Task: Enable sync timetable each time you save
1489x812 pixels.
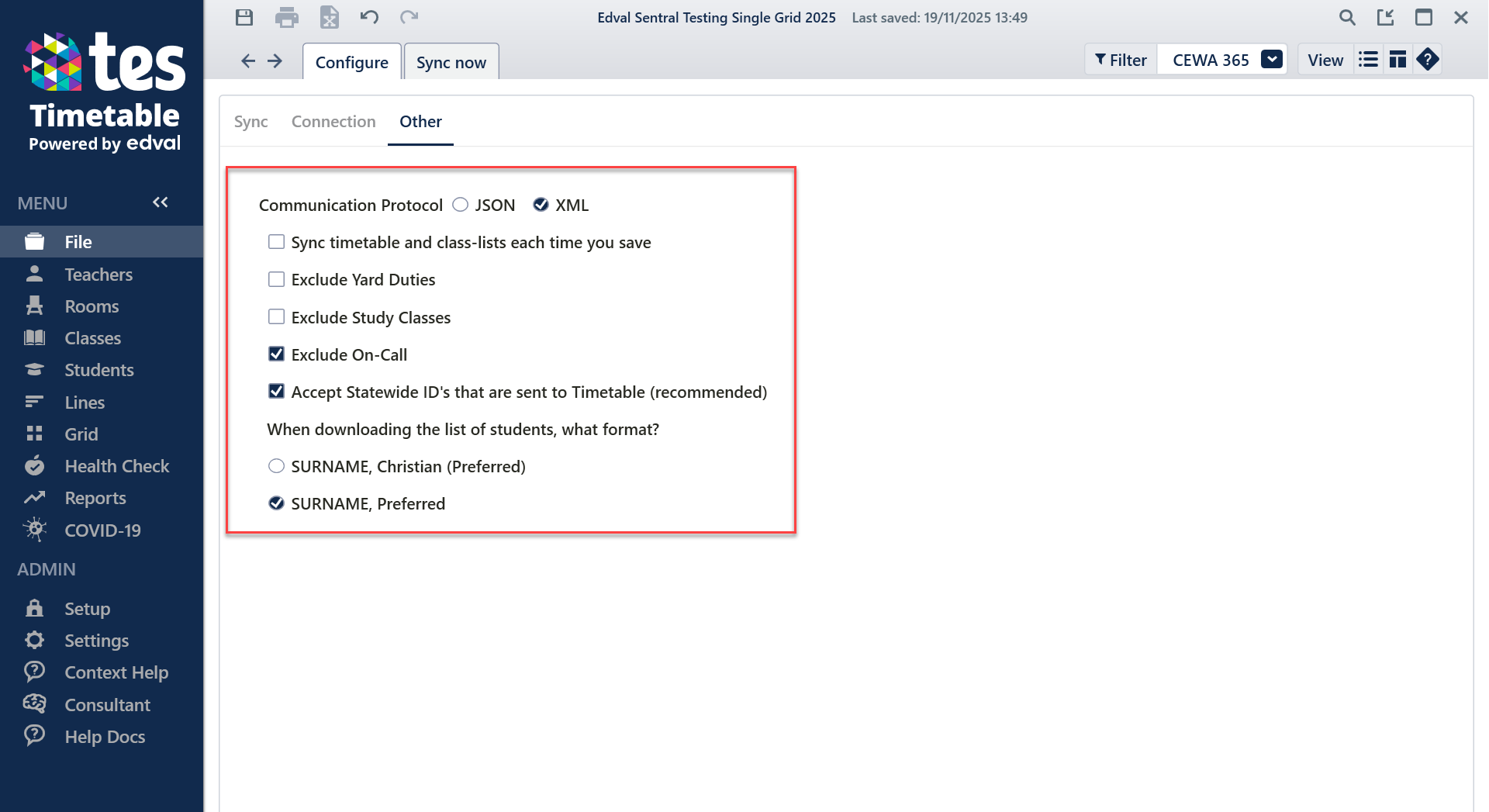Action: tap(276, 242)
